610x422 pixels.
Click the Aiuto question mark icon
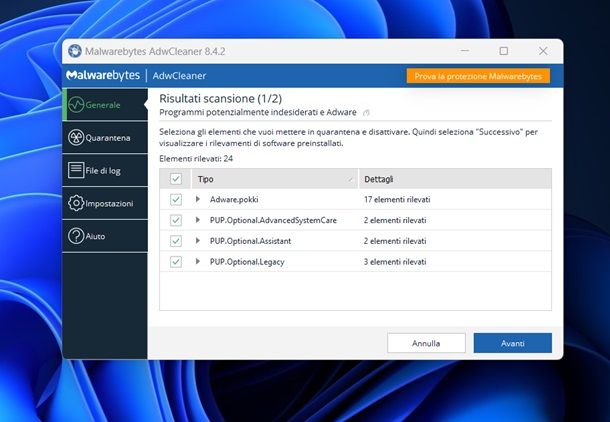75,236
